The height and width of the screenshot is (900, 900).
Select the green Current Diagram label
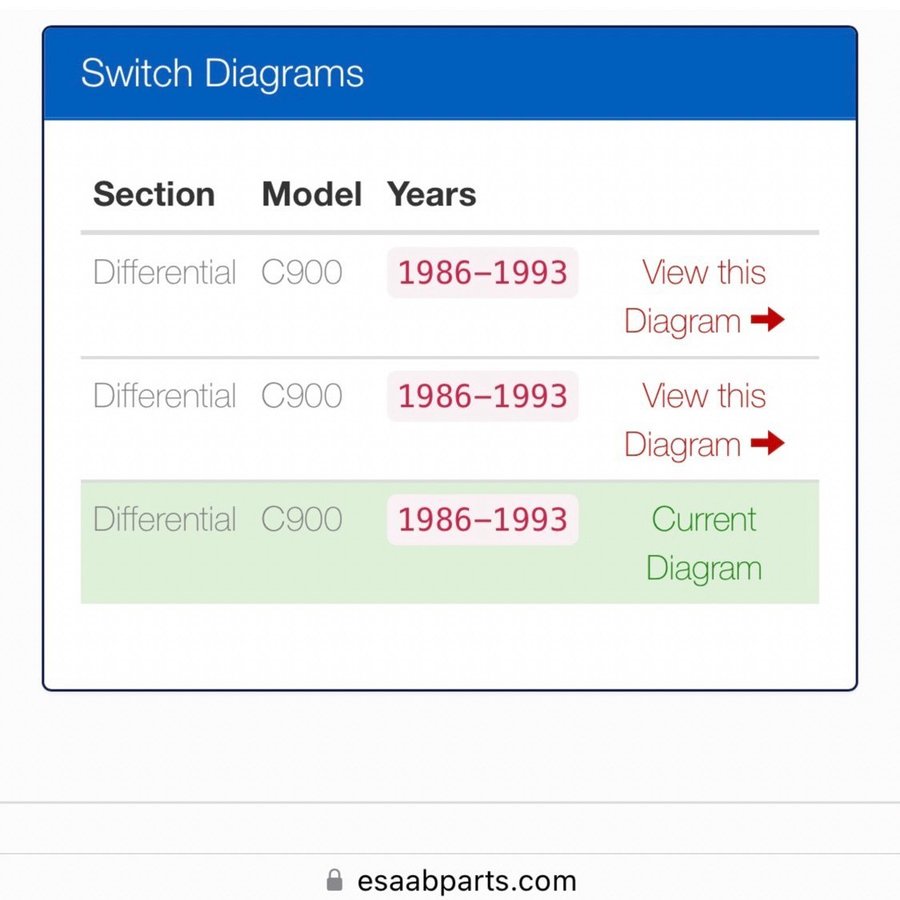click(x=703, y=543)
